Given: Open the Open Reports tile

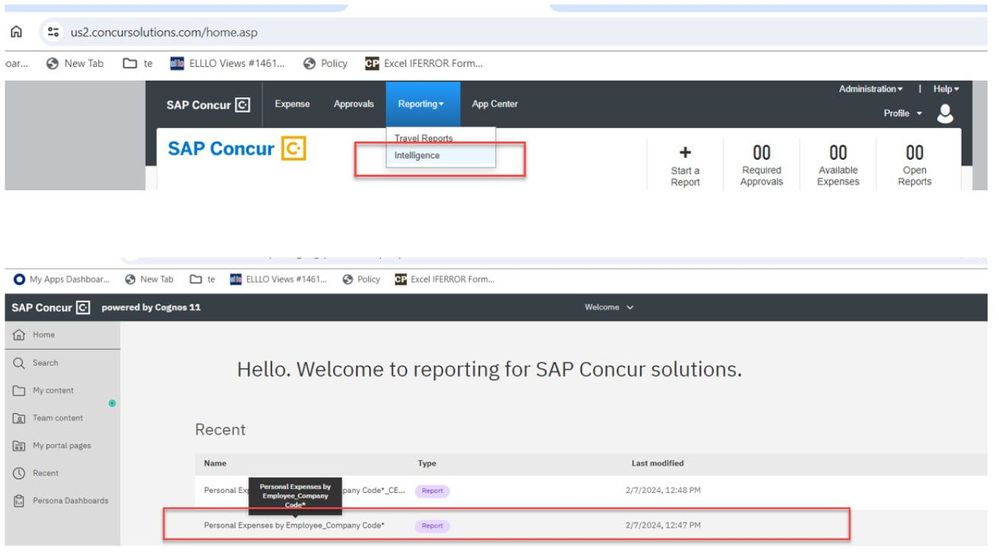Looking at the screenshot, I should (914, 165).
